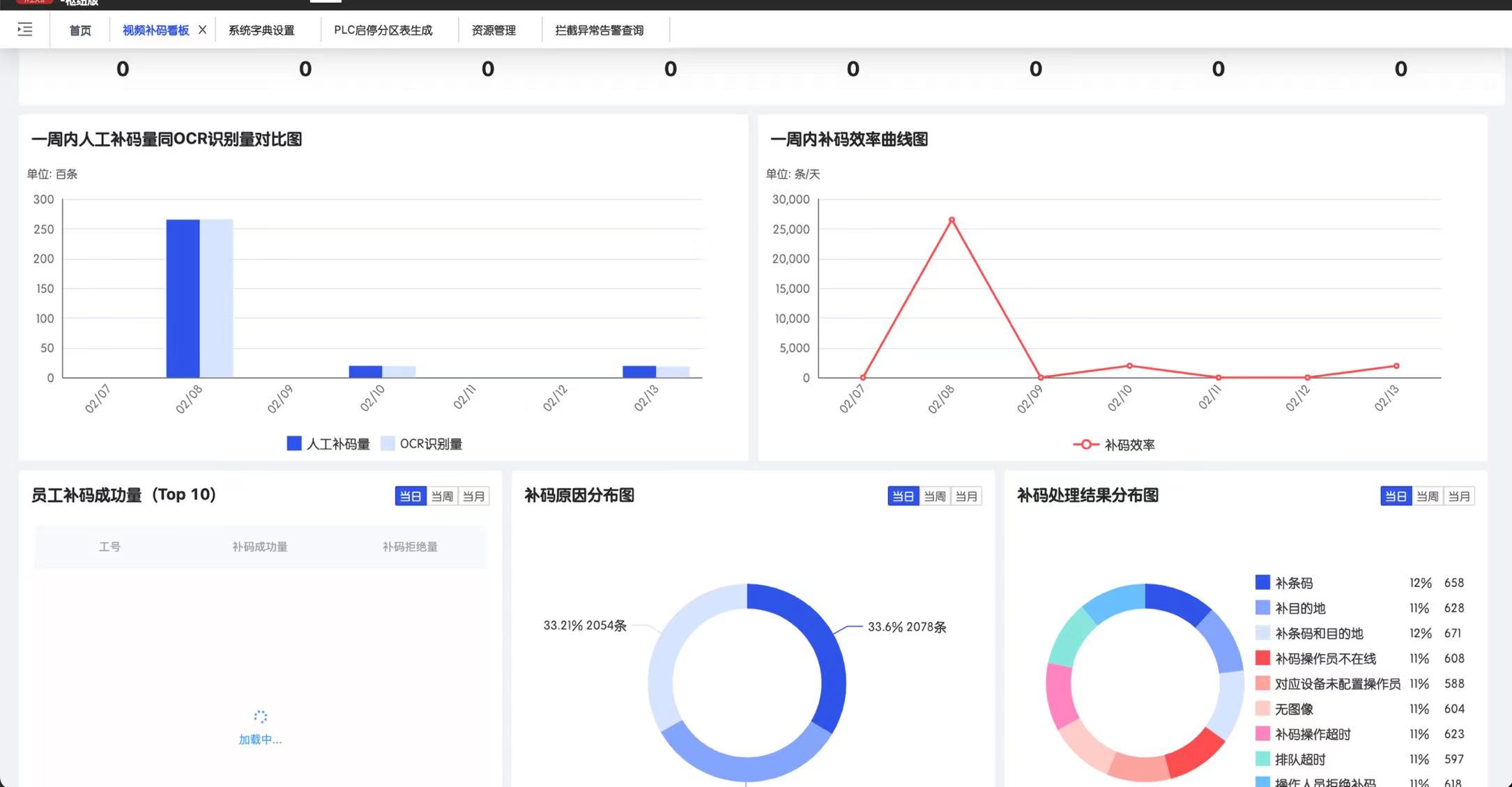Click the 排队超时 legend color swatch
The height and width of the screenshot is (787, 1512).
click(x=1262, y=758)
